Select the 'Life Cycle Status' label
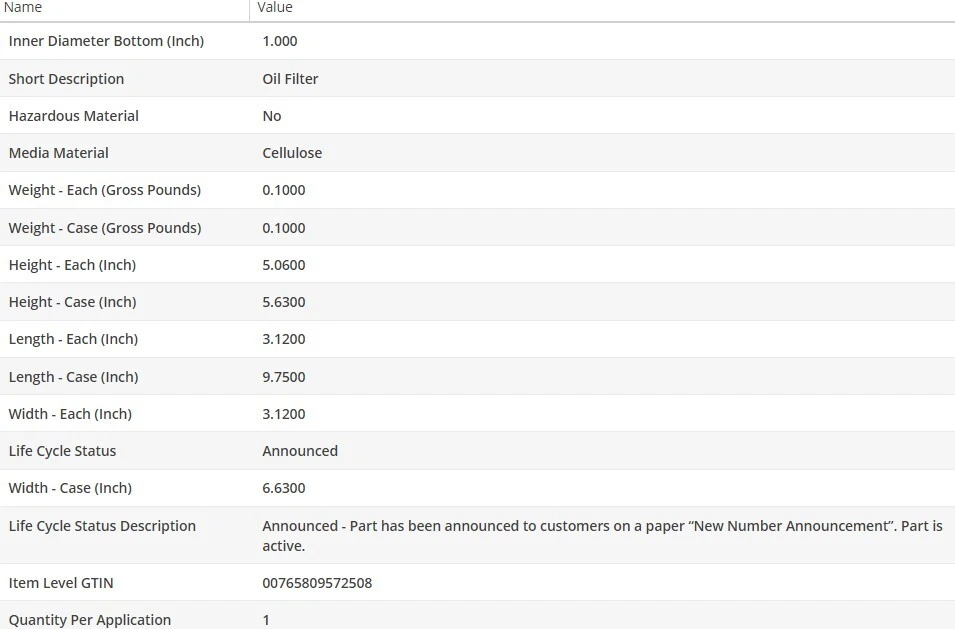 62,451
